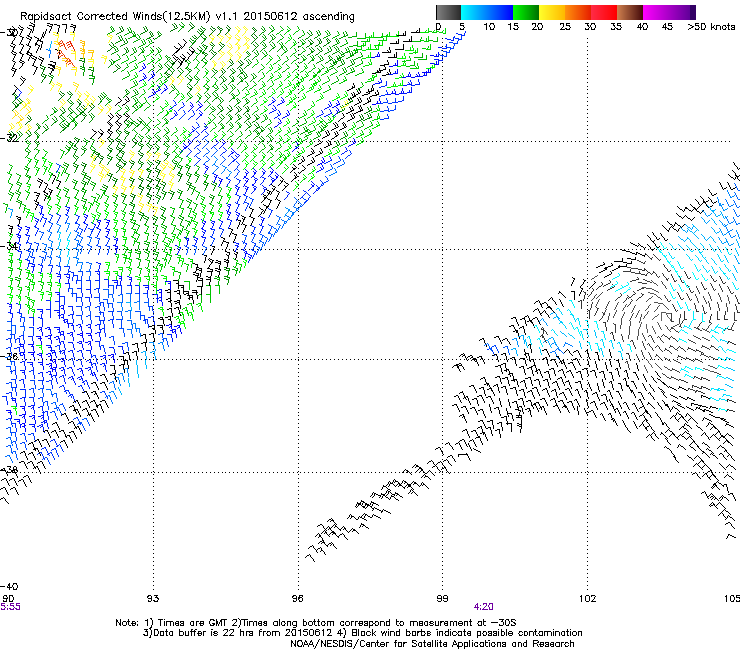The image size is (740, 650).
Task: Click the legend label "40"
Action: [642, 27]
